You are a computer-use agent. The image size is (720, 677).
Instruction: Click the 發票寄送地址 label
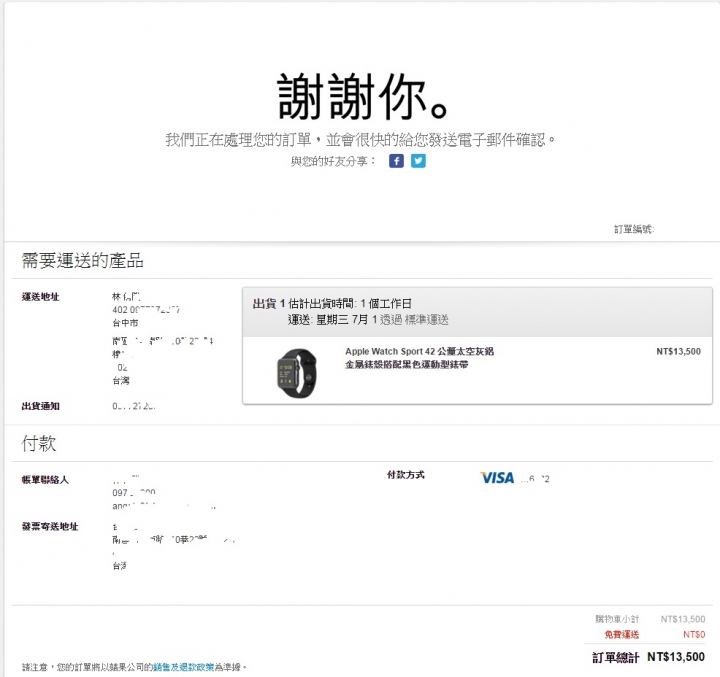pyautogui.click(x=50, y=526)
